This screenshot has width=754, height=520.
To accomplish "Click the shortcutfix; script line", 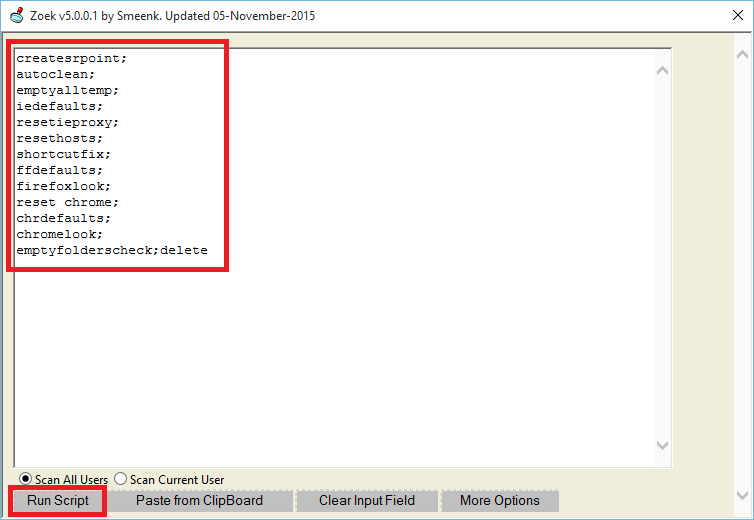I will point(63,154).
